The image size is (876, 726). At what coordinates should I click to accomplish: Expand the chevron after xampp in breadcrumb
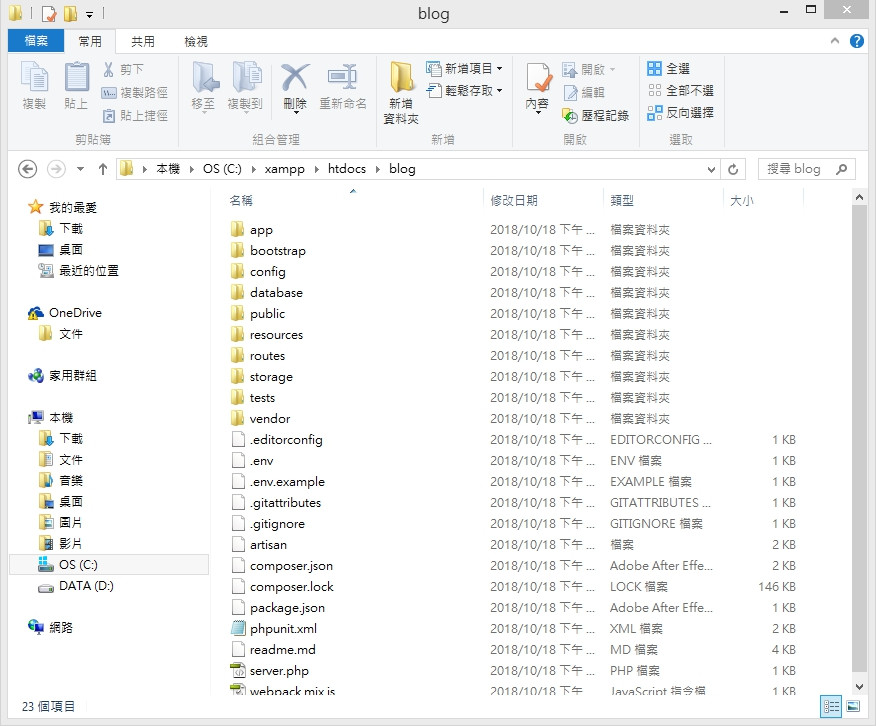(316, 169)
